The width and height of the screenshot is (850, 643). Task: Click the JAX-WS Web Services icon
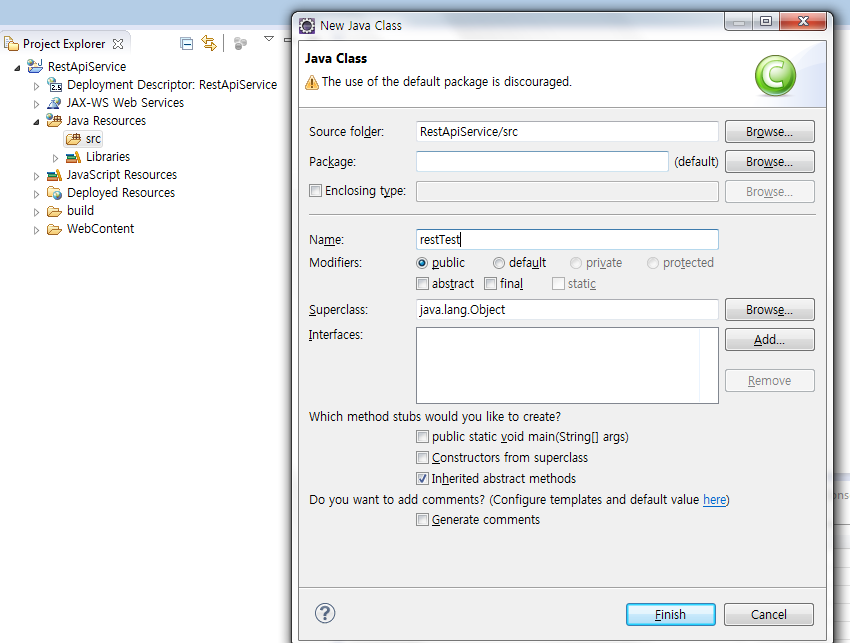click(x=56, y=103)
